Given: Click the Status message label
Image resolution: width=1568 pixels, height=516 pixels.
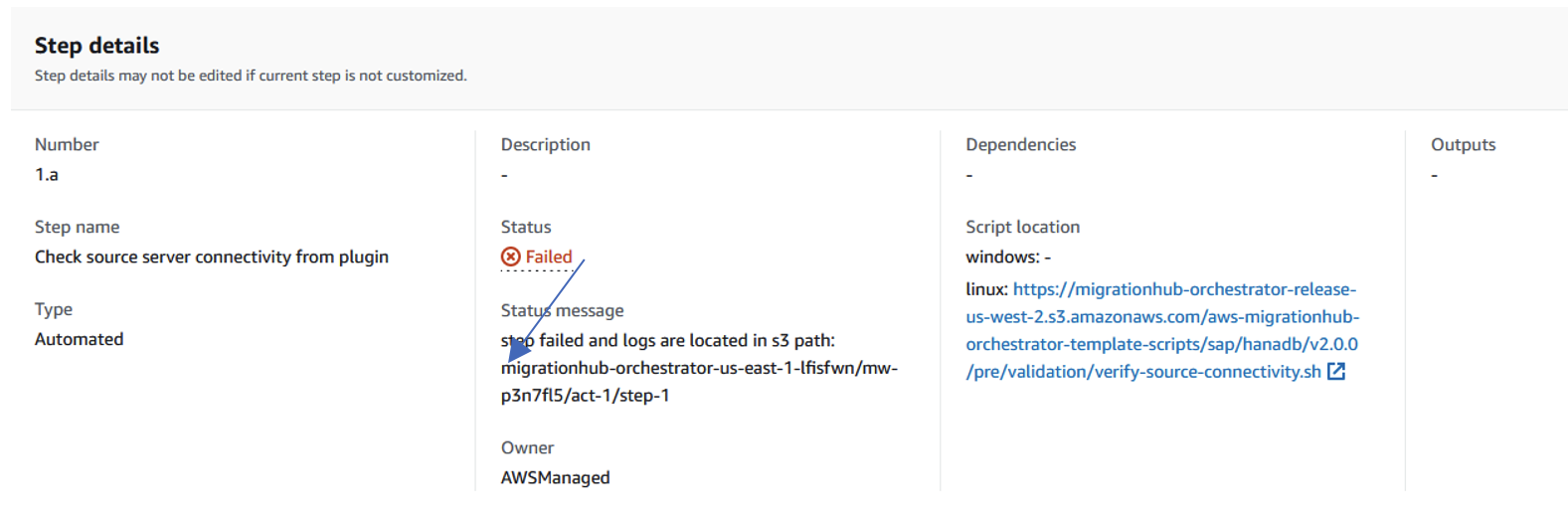Looking at the screenshot, I should click(x=563, y=310).
